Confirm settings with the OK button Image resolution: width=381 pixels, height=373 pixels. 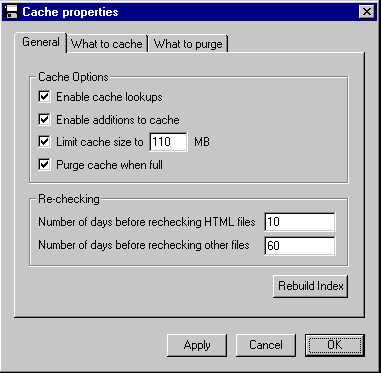click(x=335, y=345)
